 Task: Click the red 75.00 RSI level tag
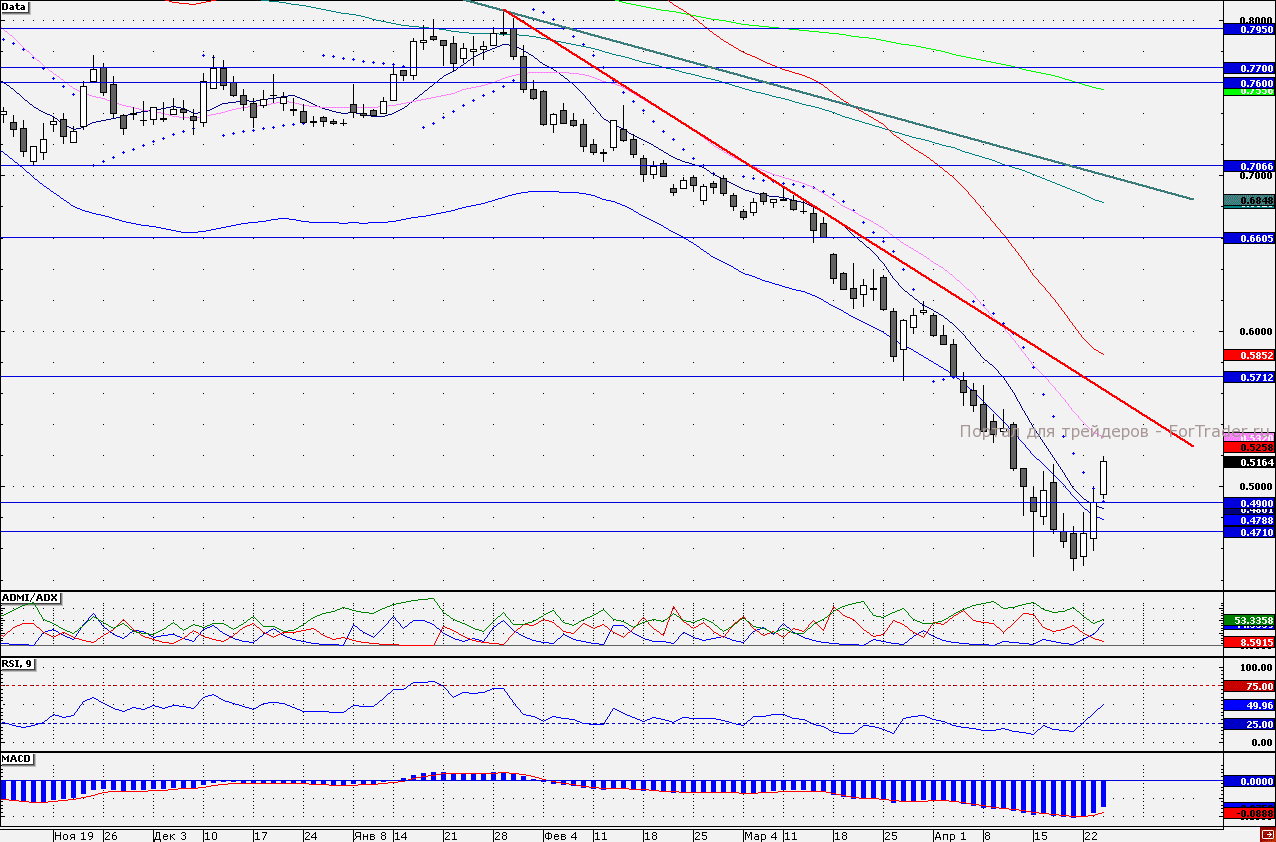tap(1249, 686)
